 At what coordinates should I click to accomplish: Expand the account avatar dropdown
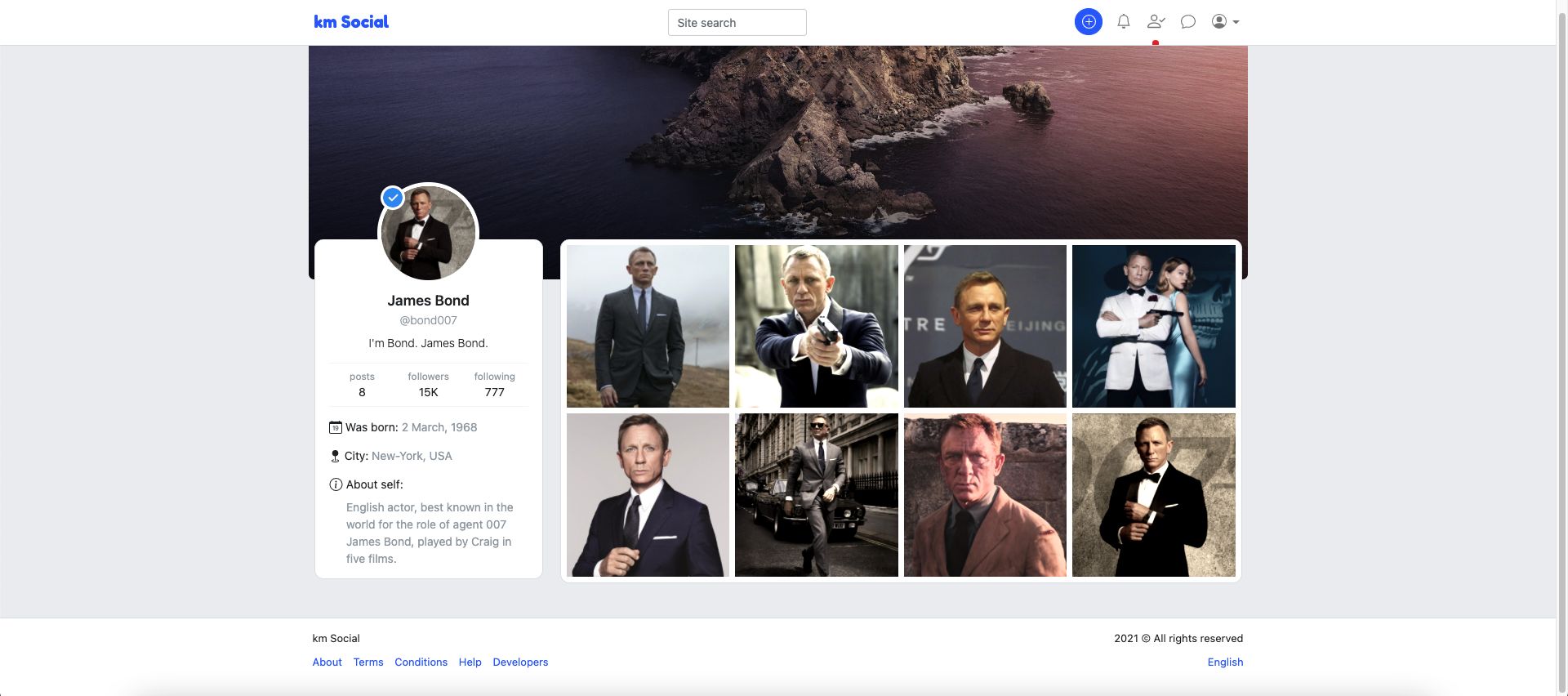[x=1225, y=22]
